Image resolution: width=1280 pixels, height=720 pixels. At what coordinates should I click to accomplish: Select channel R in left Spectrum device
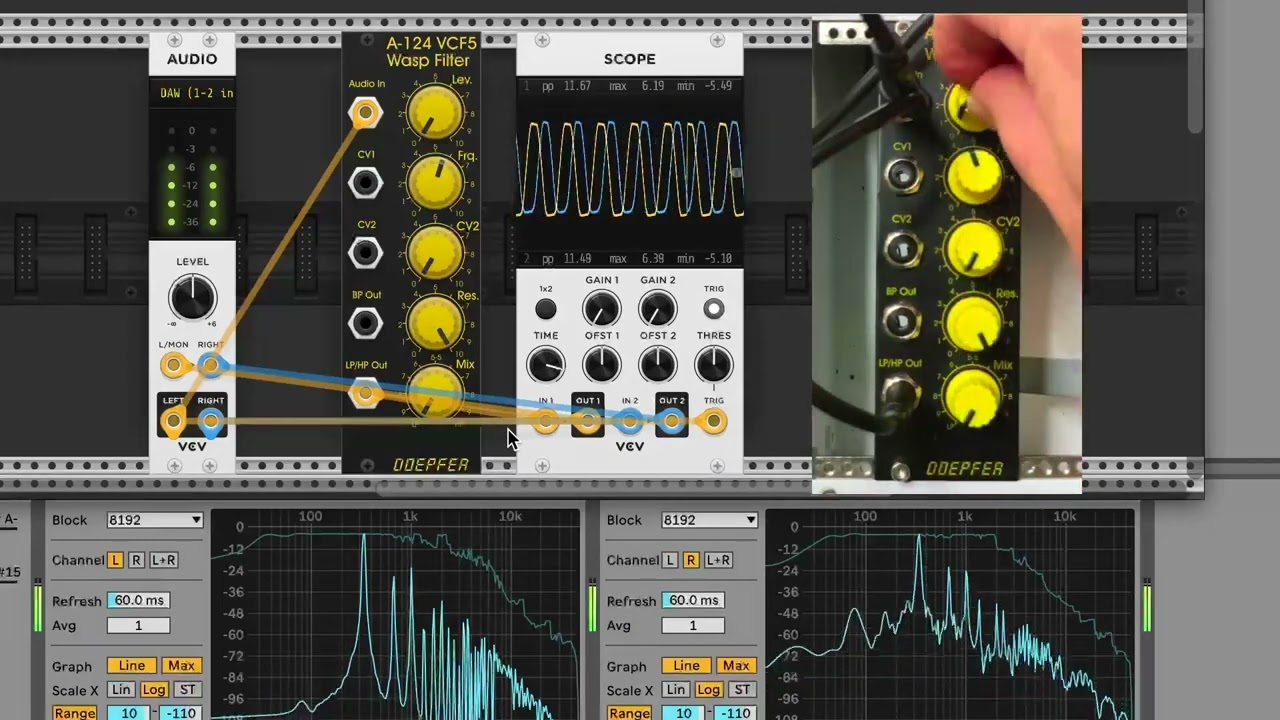click(136, 560)
